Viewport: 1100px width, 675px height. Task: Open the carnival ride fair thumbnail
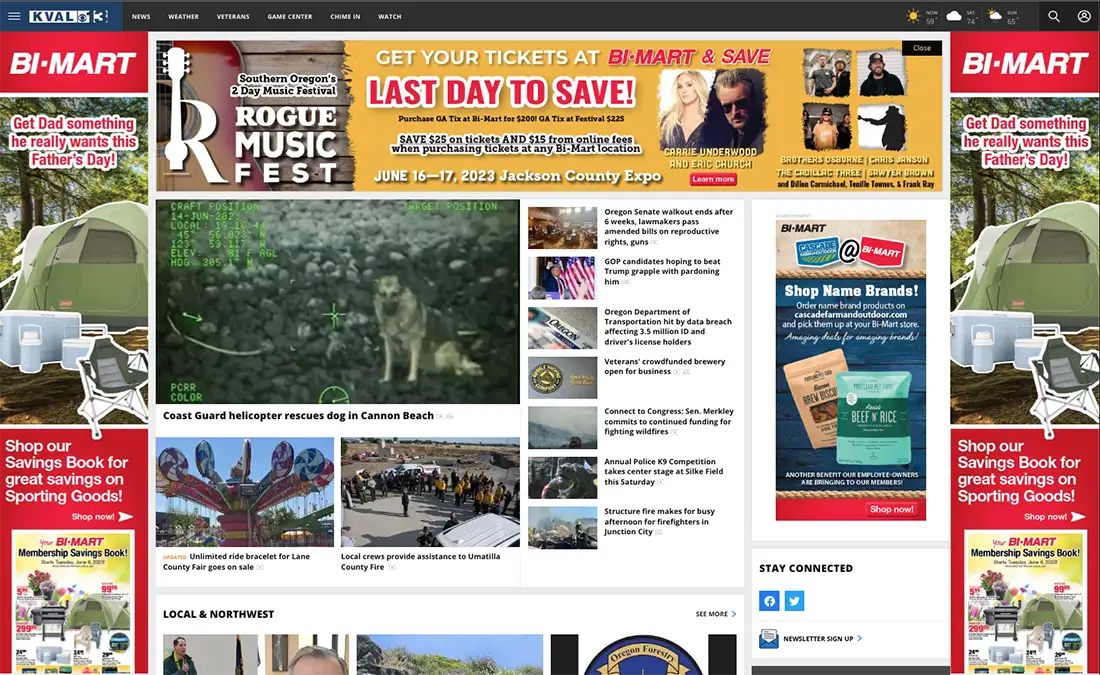point(245,492)
